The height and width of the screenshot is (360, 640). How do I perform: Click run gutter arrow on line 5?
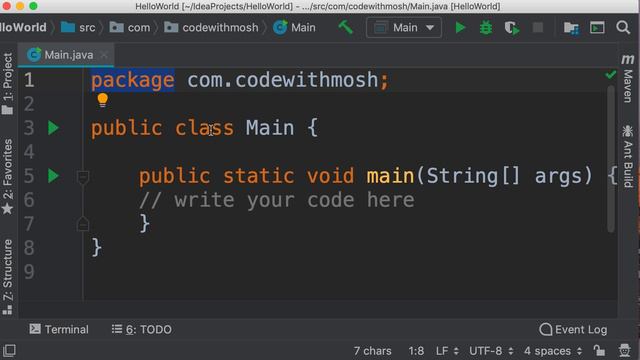point(53,176)
